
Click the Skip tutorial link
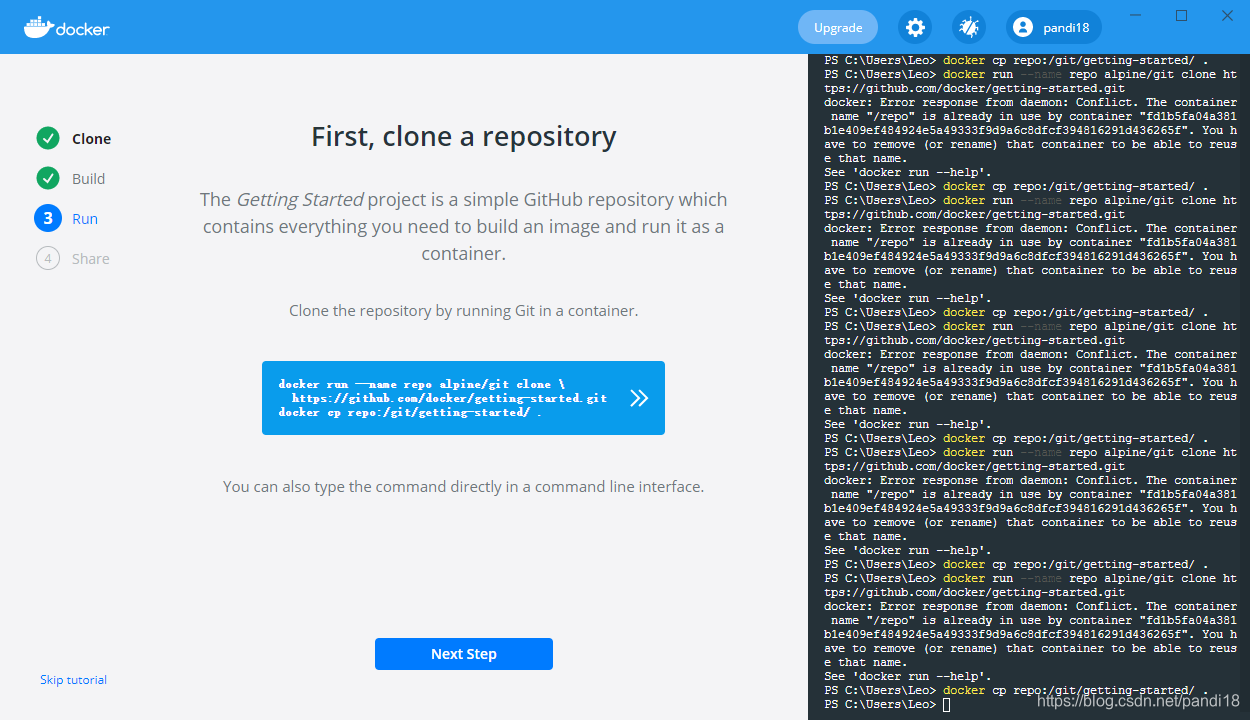click(73, 680)
